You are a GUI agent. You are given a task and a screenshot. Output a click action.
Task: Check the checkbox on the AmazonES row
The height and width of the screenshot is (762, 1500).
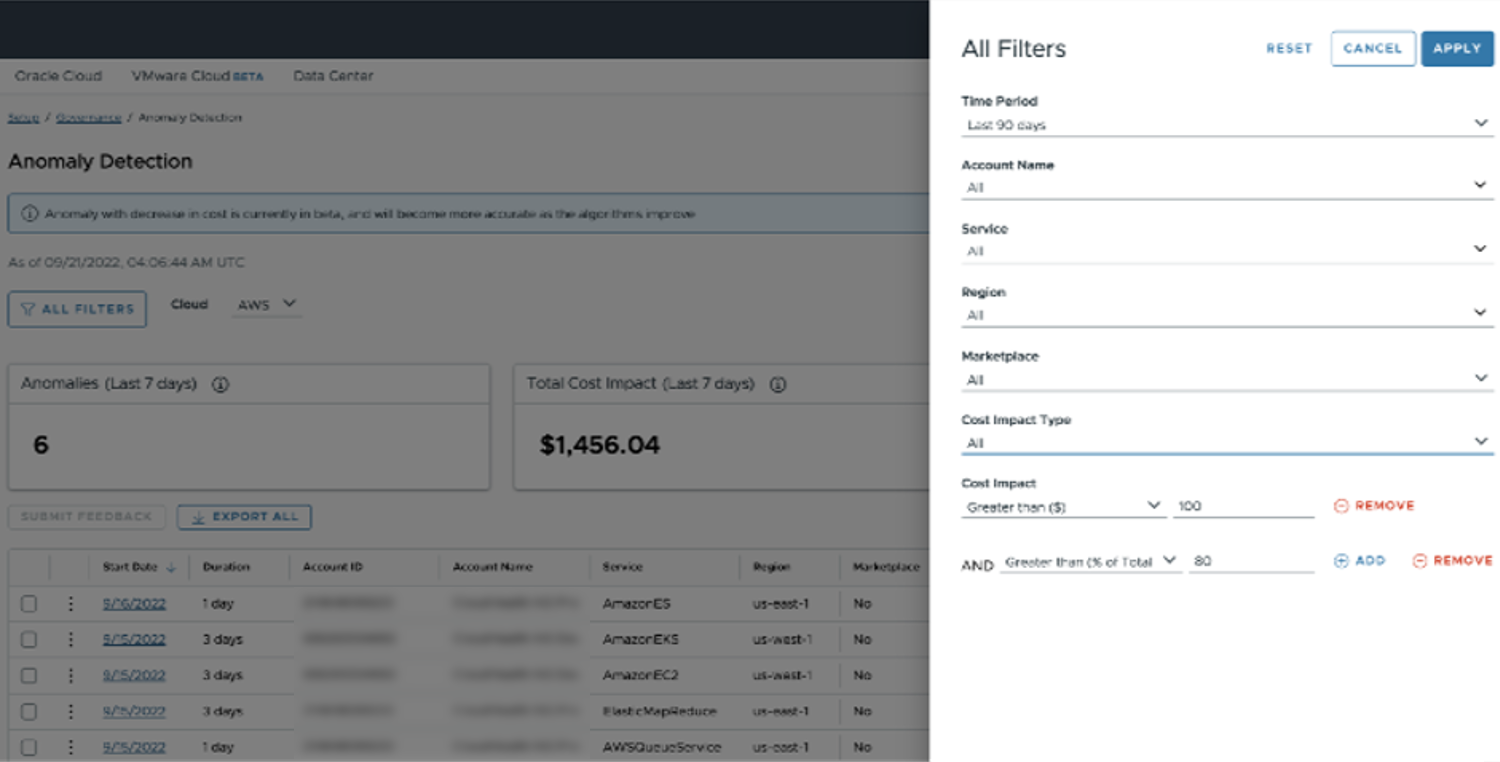pos(29,603)
